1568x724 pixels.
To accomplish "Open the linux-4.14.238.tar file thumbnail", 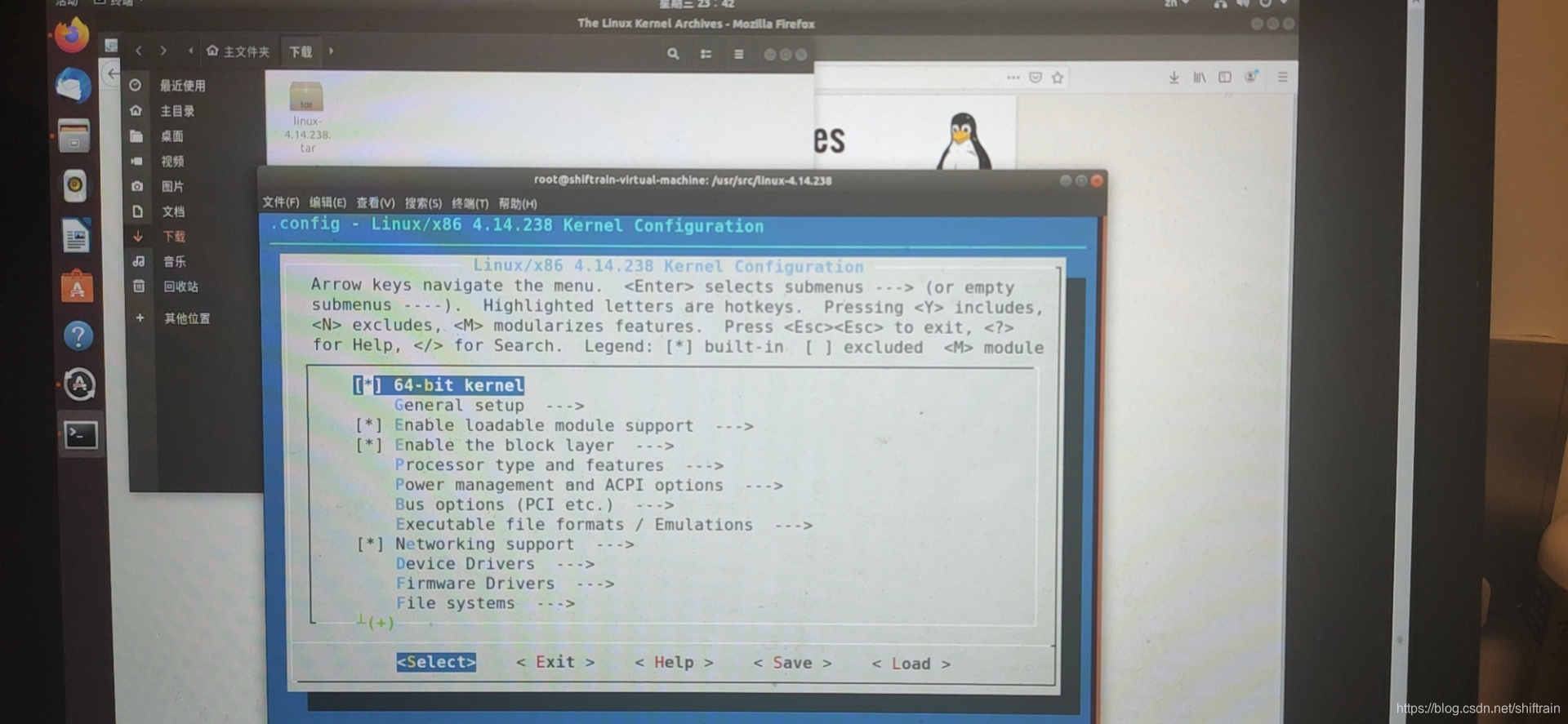I will pos(307,117).
